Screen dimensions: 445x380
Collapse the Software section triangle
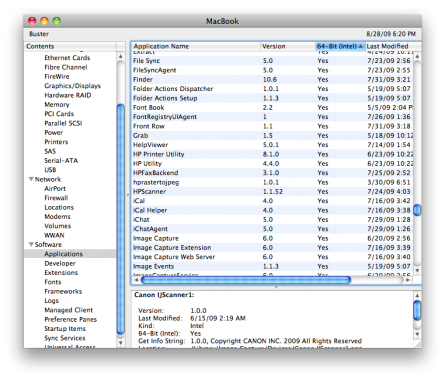coord(31,244)
